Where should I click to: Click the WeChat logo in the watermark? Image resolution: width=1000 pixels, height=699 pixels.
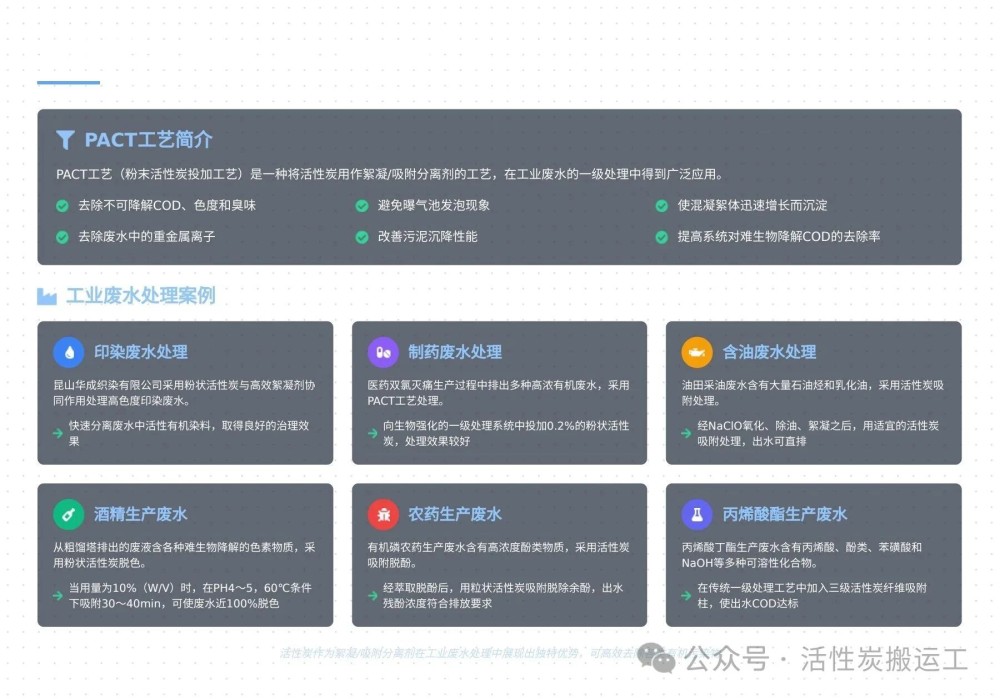pyautogui.click(x=657, y=658)
